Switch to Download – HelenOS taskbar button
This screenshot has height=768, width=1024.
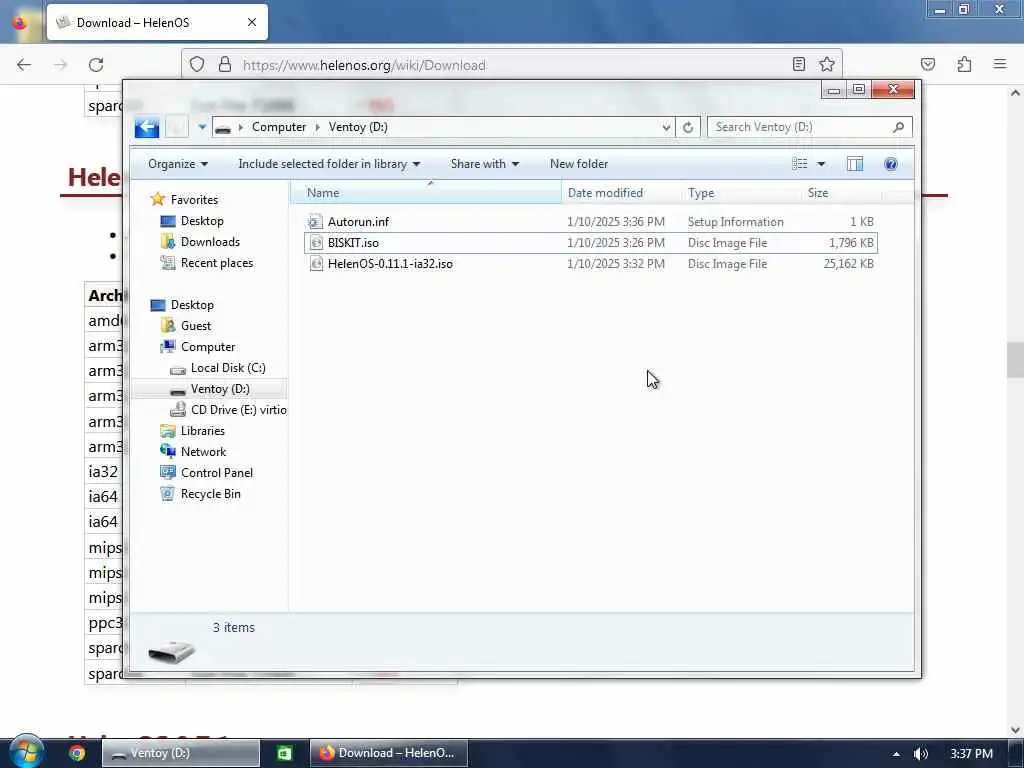[389, 753]
